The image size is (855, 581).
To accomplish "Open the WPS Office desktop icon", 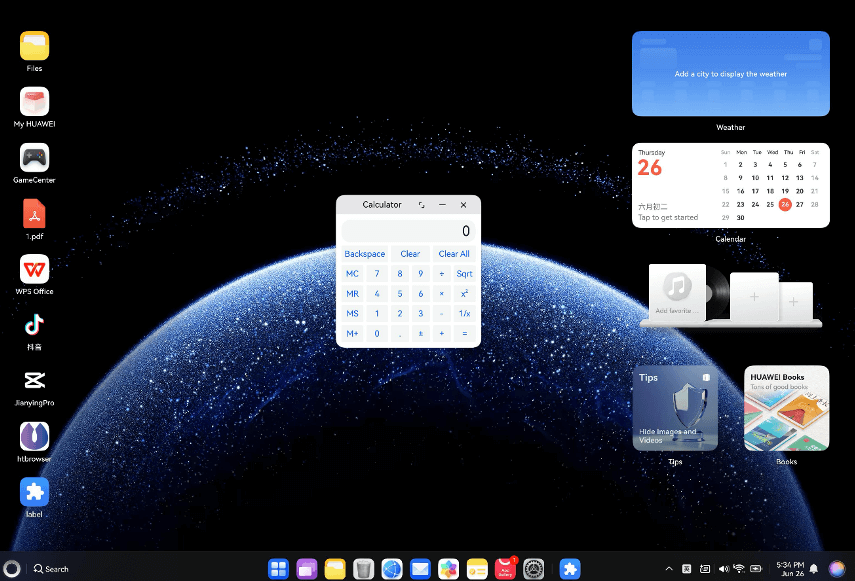I will point(35,269).
